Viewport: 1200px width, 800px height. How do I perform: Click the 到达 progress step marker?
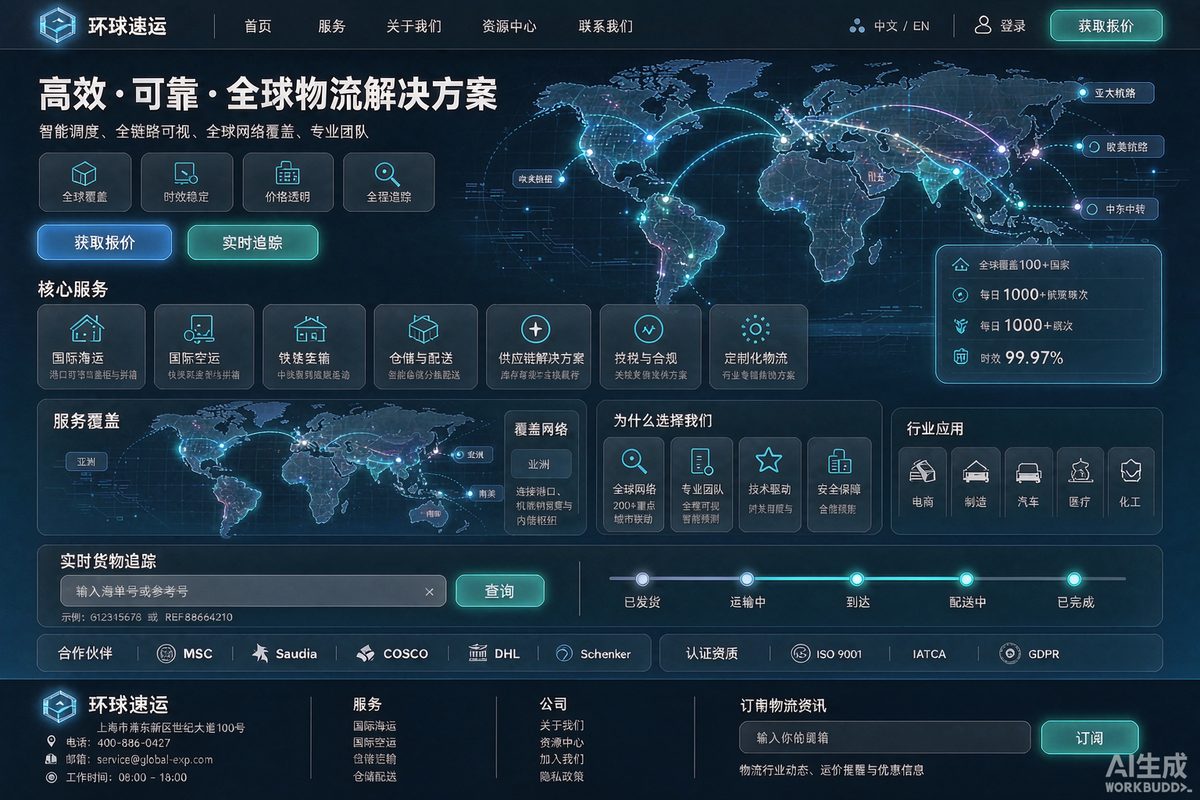857,579
